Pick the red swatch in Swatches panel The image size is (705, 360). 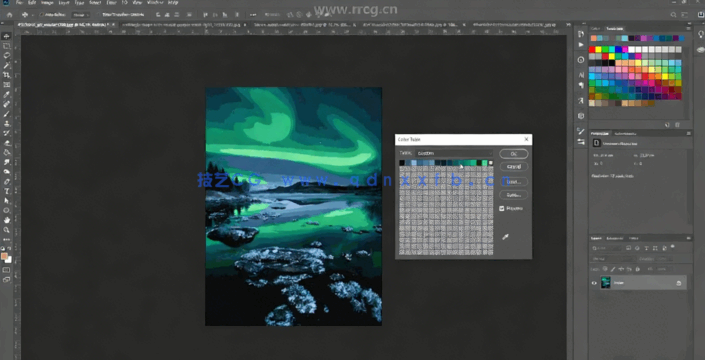[x=592, y=49]
